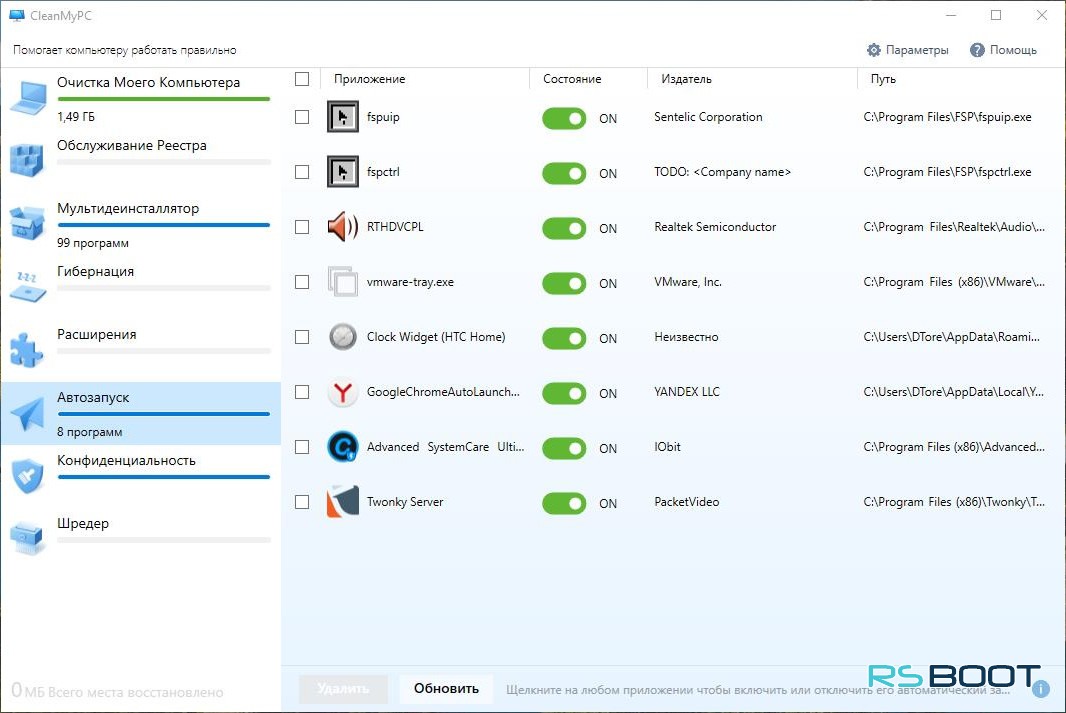Open Помощь help link
The image size is (1066, 713).
[1003, 50]
